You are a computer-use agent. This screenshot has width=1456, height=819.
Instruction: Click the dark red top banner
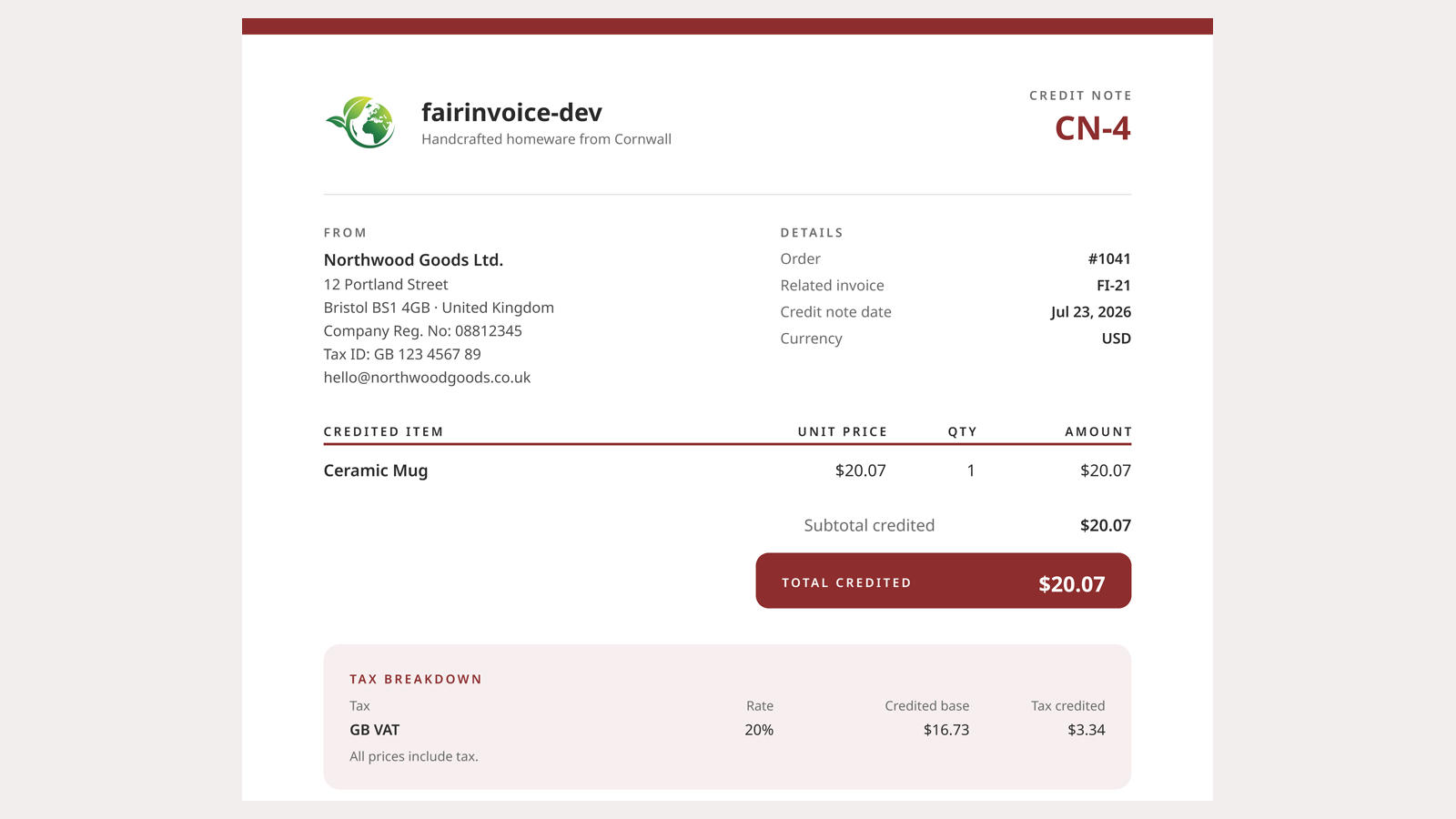coord(727,26)
